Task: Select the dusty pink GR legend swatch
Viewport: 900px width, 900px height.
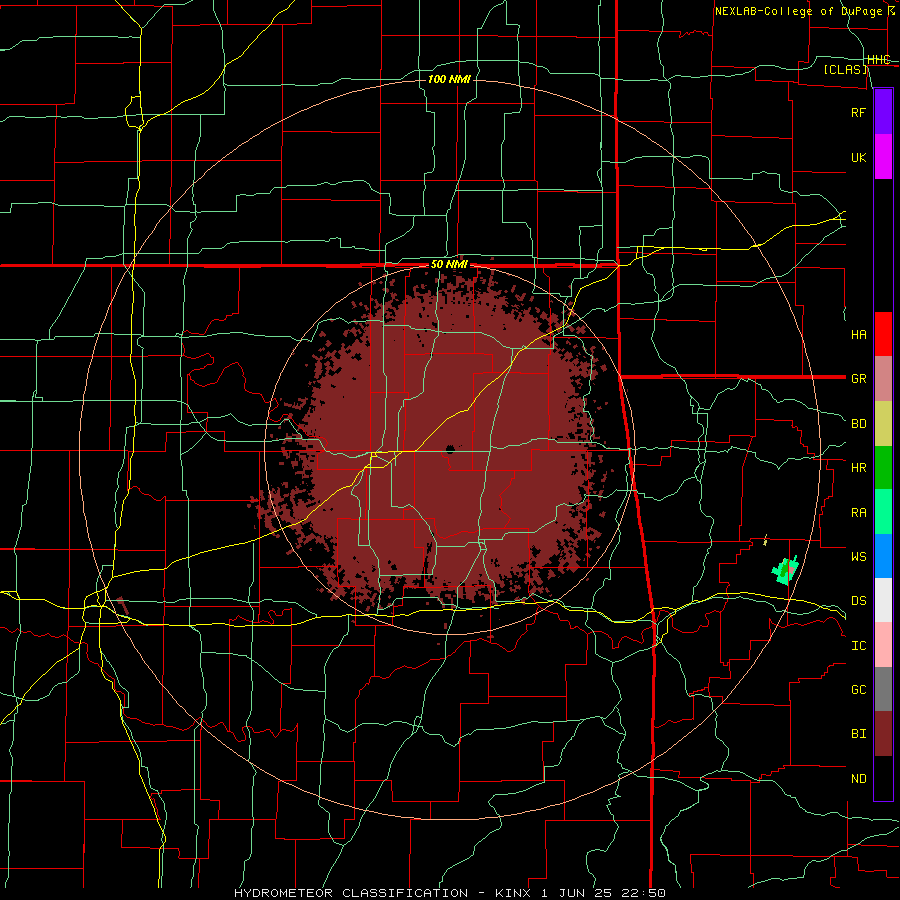Action: point(883,378)
